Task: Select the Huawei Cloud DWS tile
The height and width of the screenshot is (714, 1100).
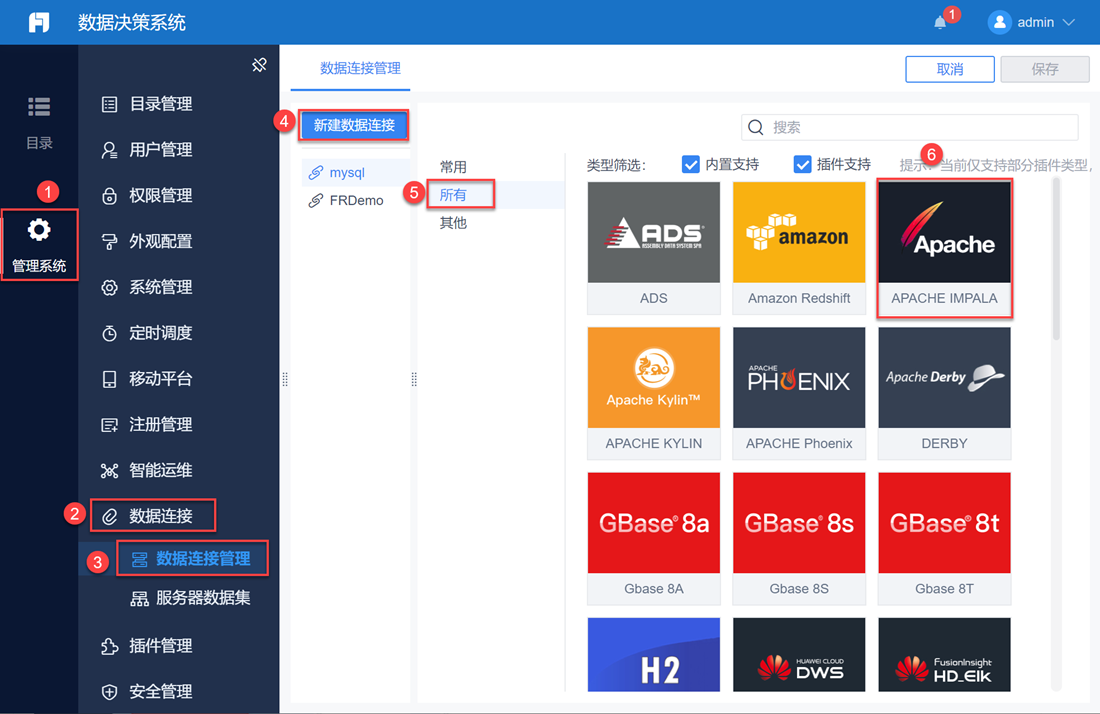Action: click(x=799, y=655)
